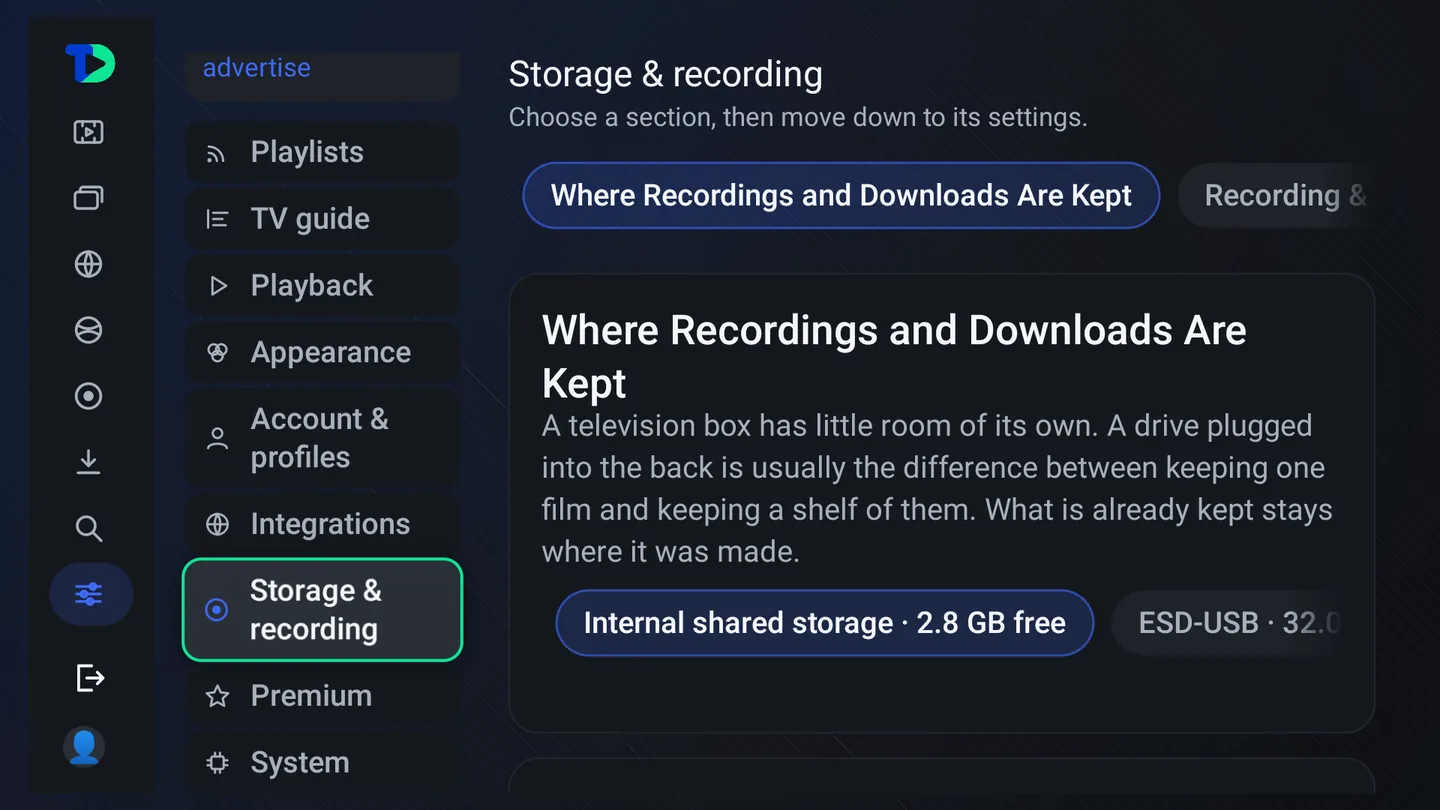Choose Internal shared storage 2.8 GB free
This screenshot has width=1440, height=810.
(x=825, y=623)
